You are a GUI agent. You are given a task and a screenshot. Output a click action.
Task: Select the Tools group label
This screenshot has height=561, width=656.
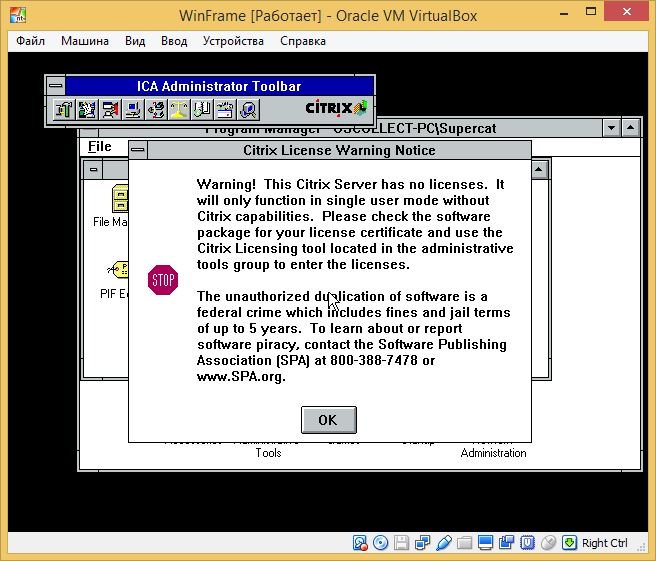[x=268, y=453]
